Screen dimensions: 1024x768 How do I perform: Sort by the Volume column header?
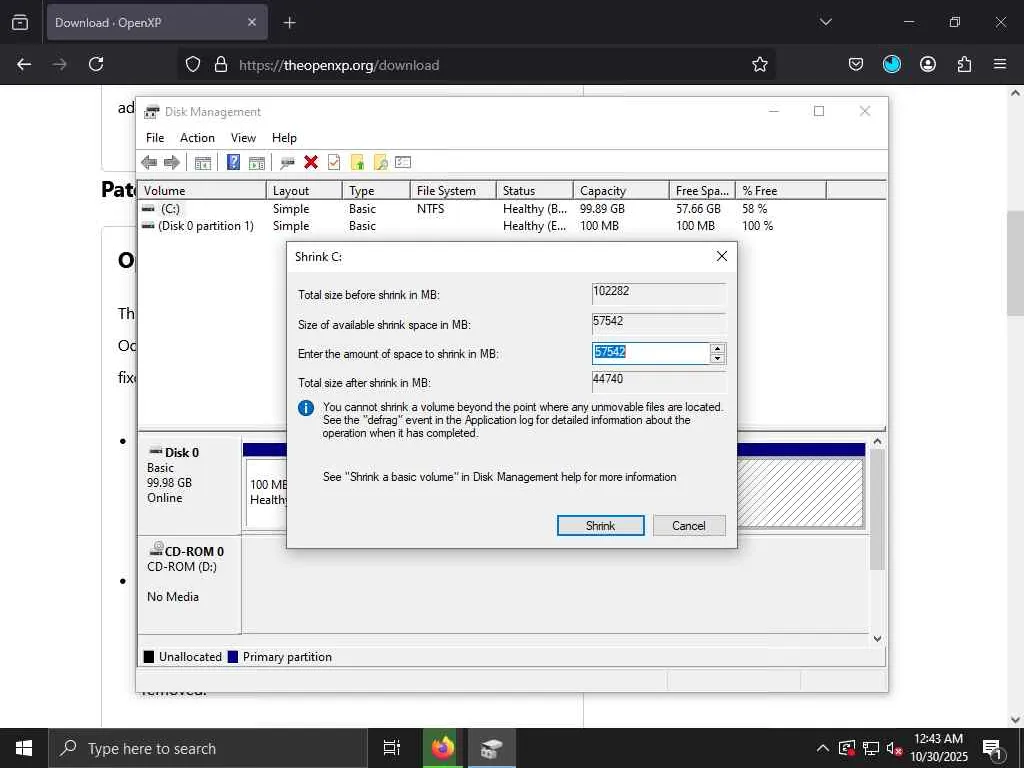pos(202,191)
